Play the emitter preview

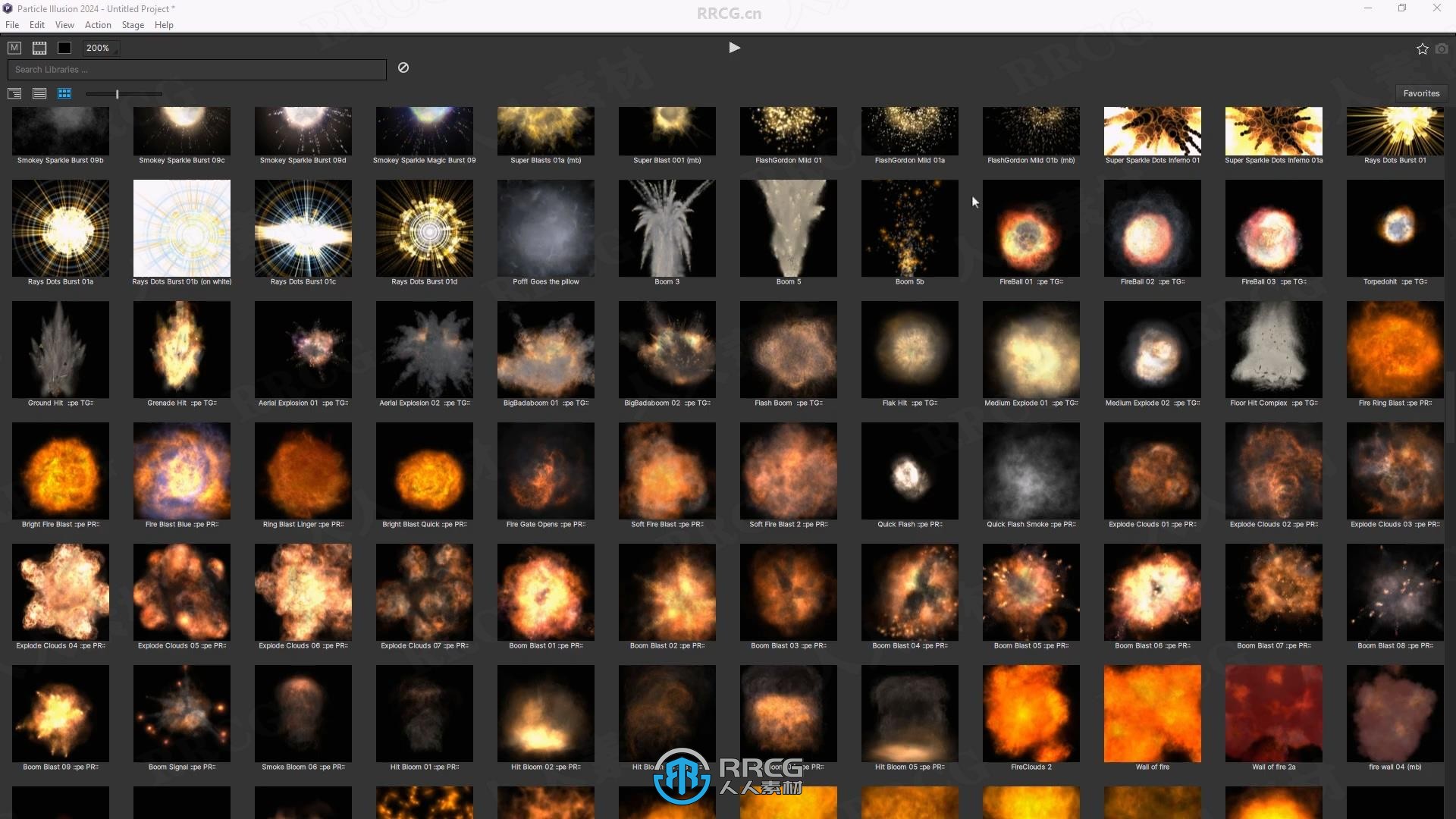(734, 48)
